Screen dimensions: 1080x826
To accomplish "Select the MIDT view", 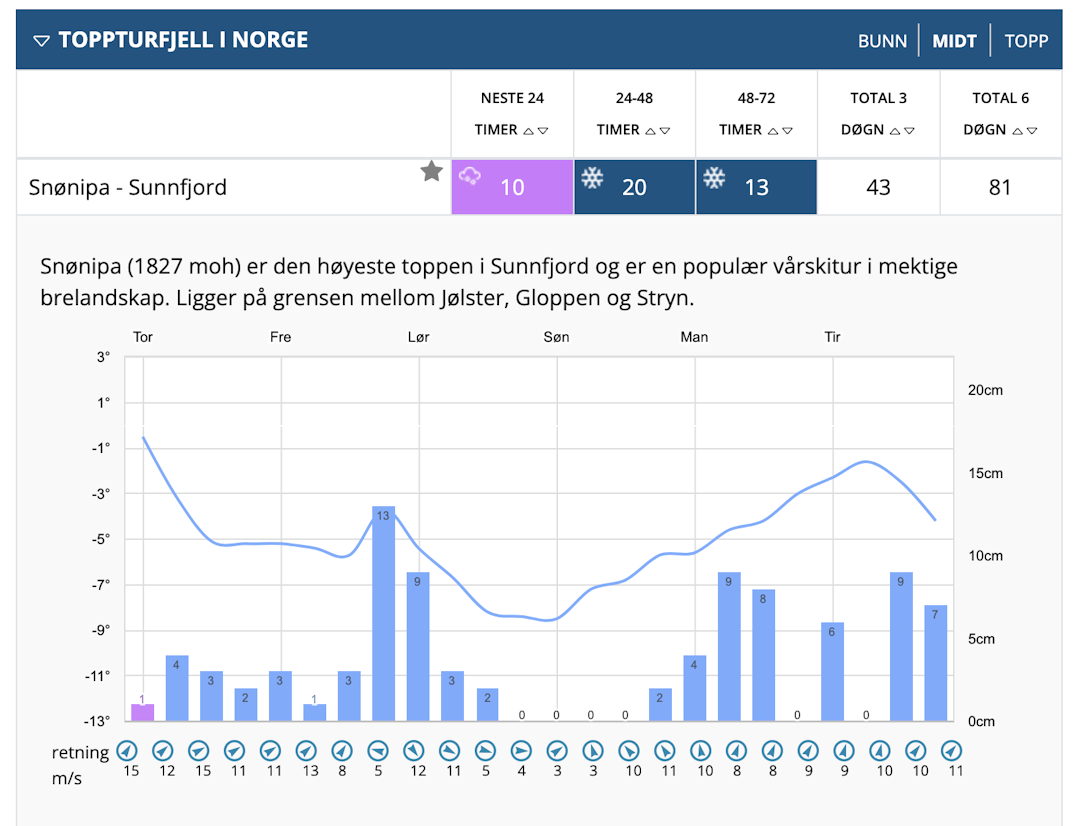I will [x=955, y=40].
